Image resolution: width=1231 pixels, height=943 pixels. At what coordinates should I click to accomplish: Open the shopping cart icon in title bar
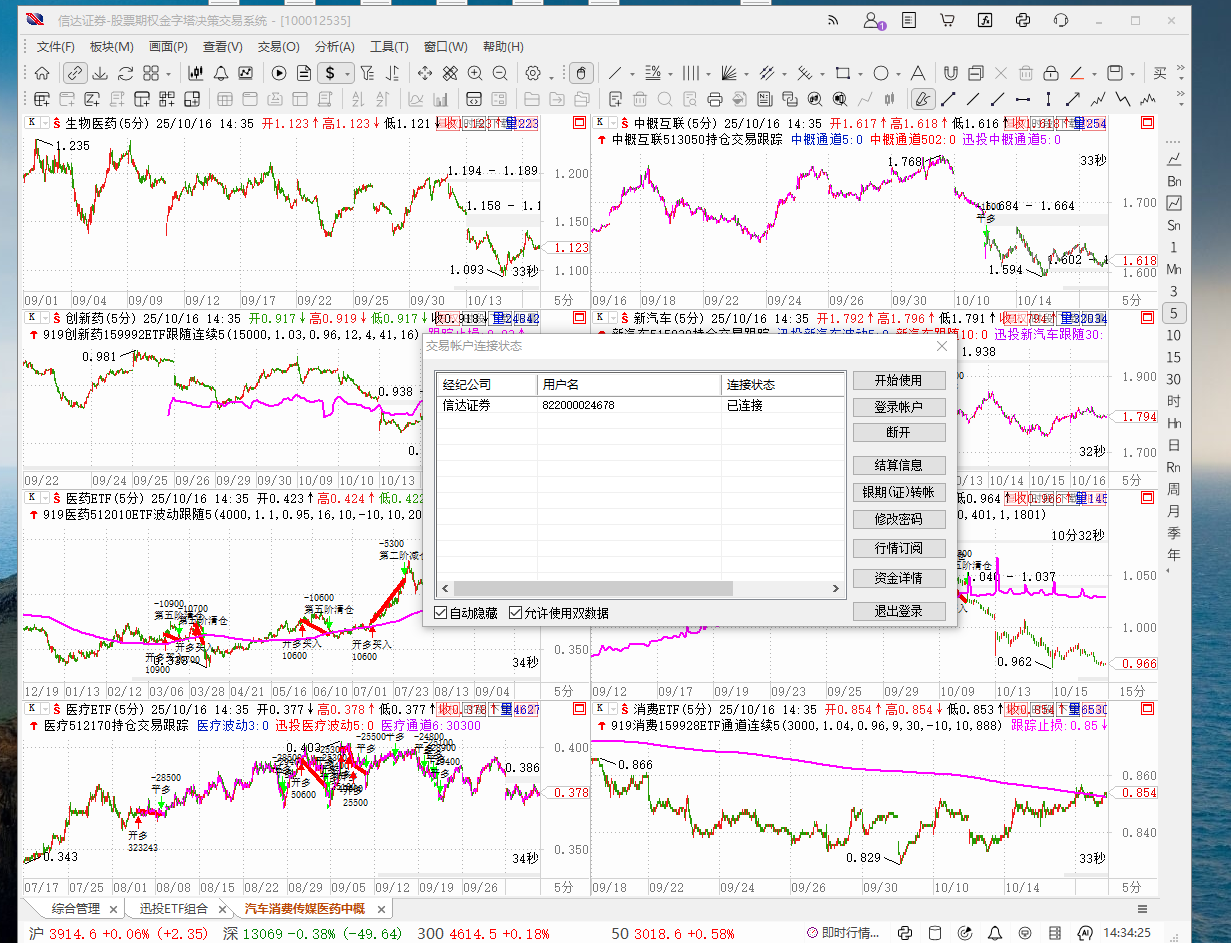[x=946, y=20]
